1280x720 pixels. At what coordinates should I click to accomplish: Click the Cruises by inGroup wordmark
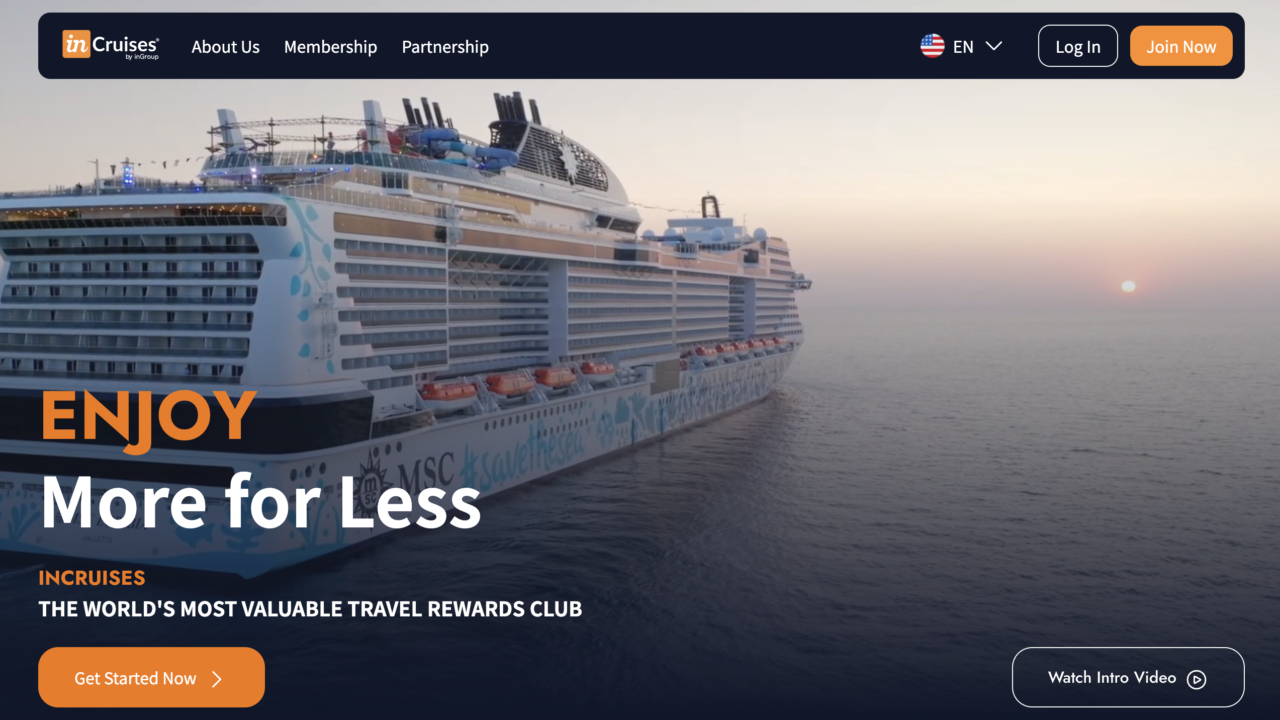[x=126, y=46]
